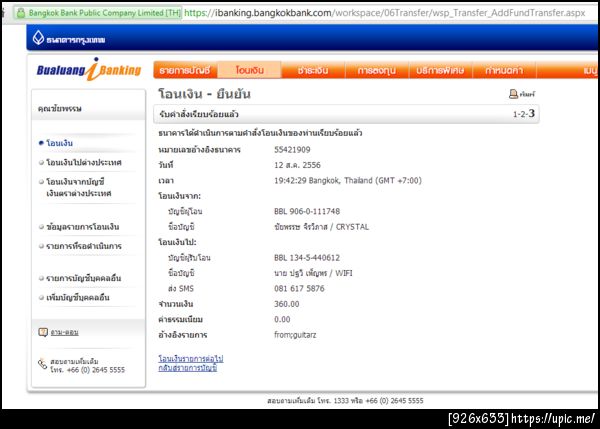Open รายการที่รอดำเนินการ in sidebar
Screen dimensions: 600x429
tap(84, 246)
